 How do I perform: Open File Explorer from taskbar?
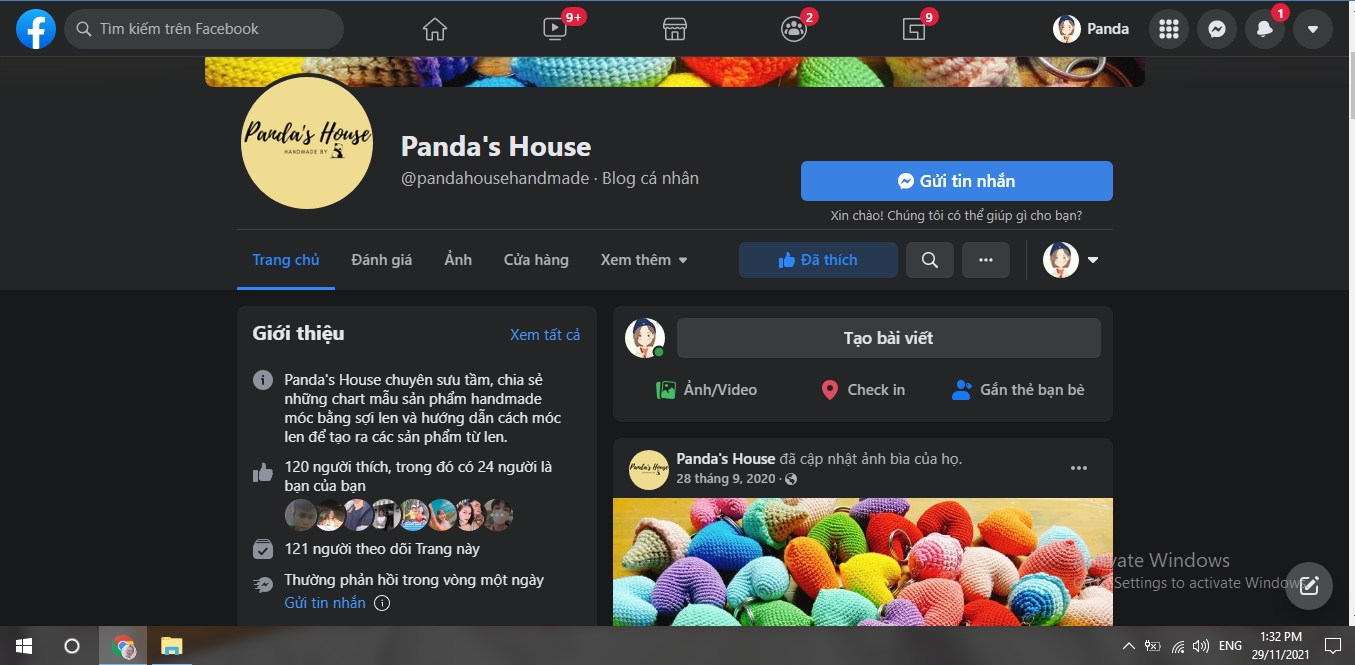[x=172, y=646]
